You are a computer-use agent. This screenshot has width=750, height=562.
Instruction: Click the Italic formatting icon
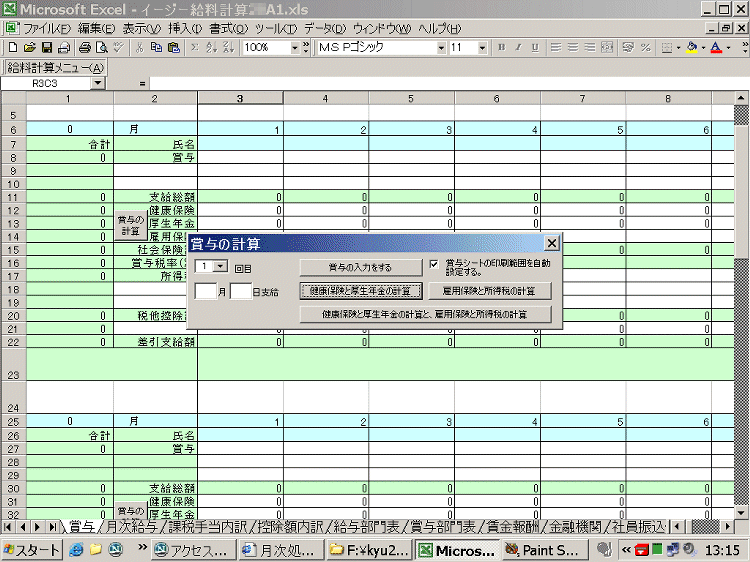(x=518, y=47)
